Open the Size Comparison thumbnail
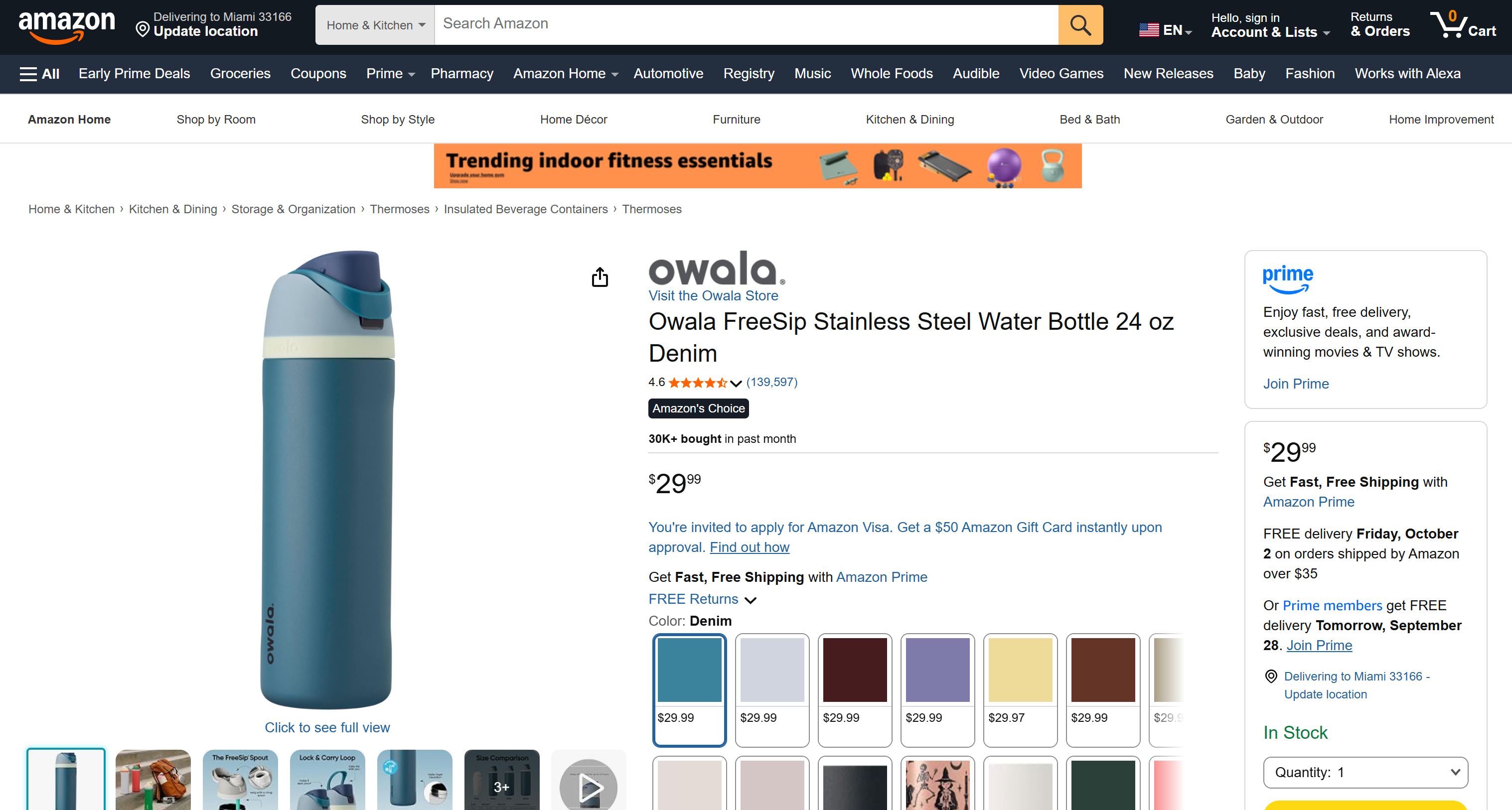The image size is (1512, 810). tap(502, 780)
